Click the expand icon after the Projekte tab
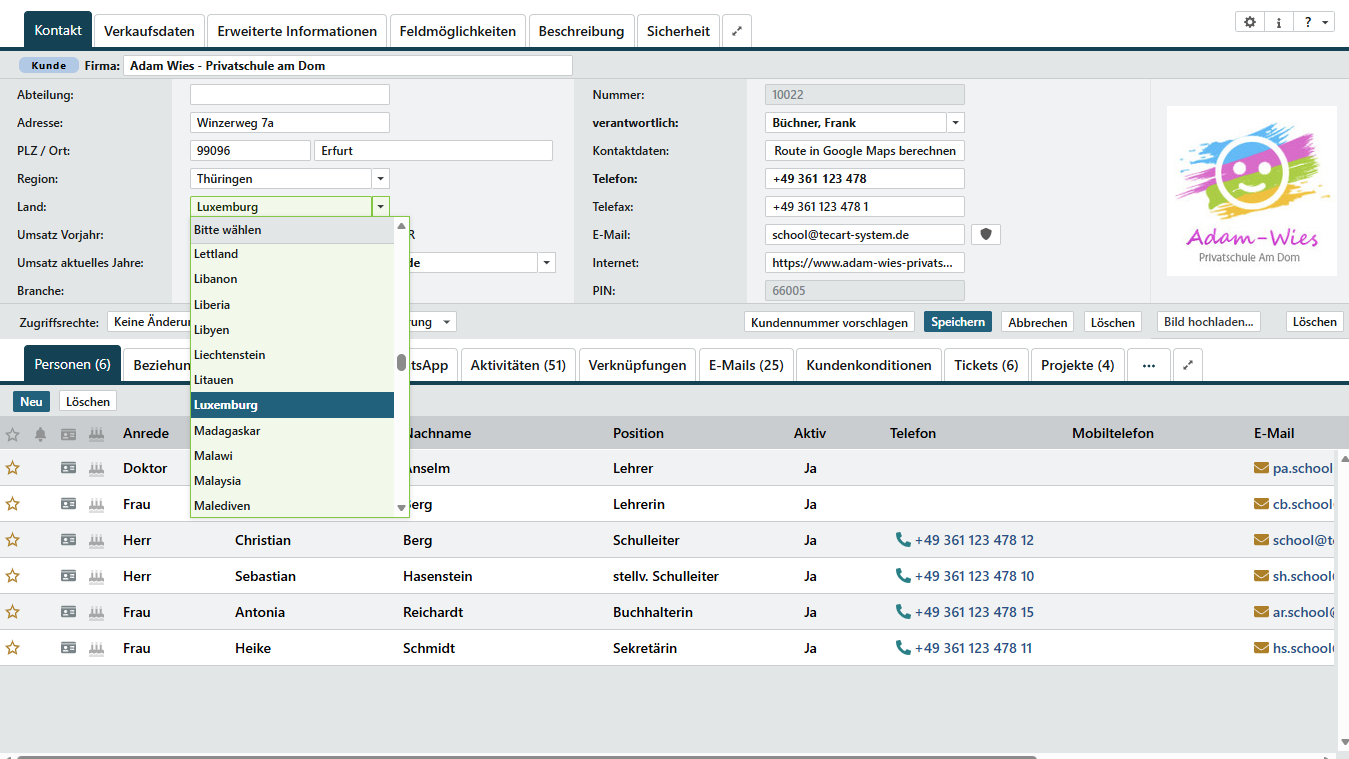 point(1188,365)
